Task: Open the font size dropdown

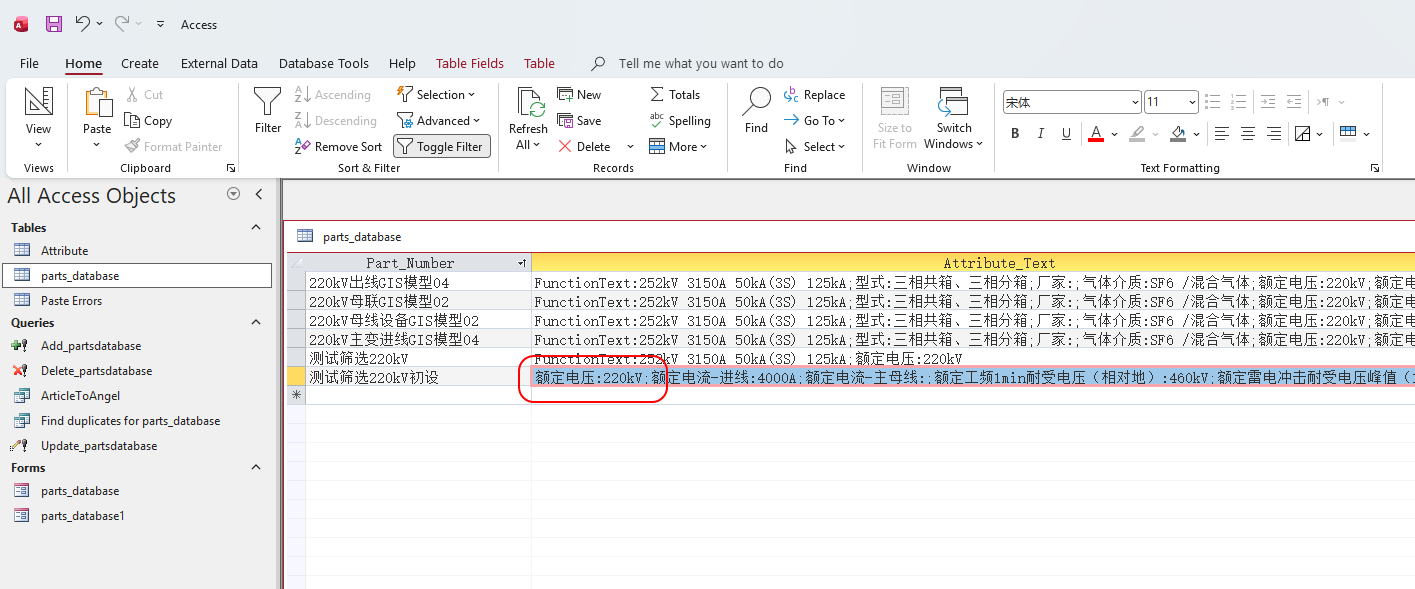Action: (x=1192, y=103)
